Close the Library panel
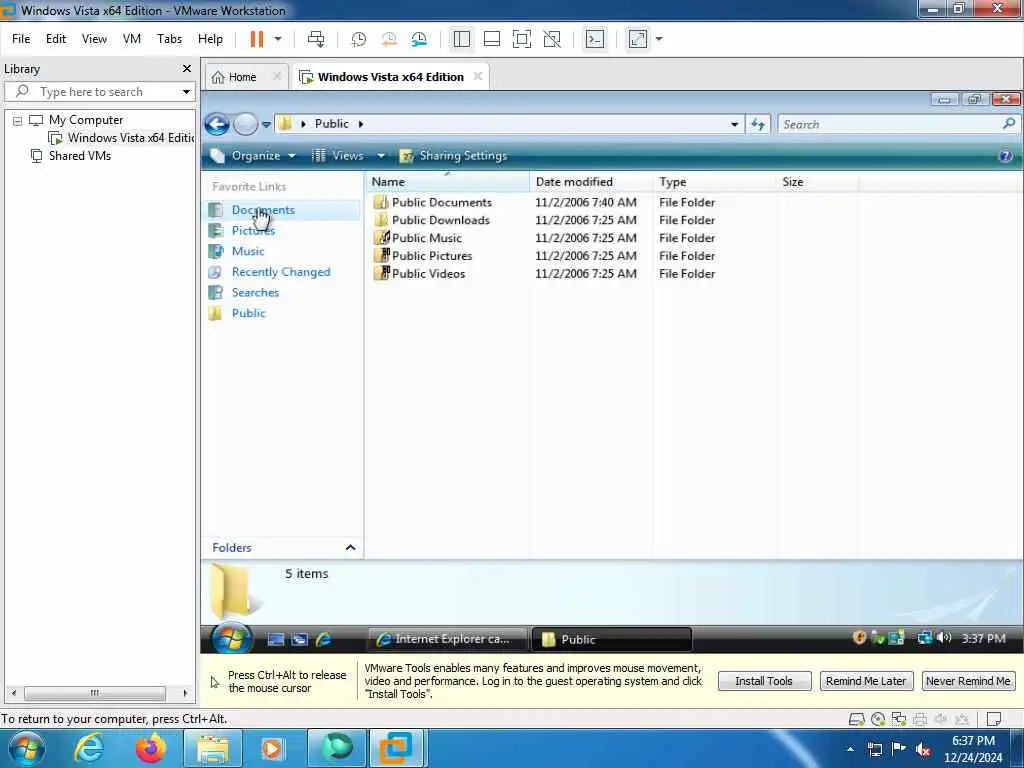1024x768 pixels. coord(187,69)
